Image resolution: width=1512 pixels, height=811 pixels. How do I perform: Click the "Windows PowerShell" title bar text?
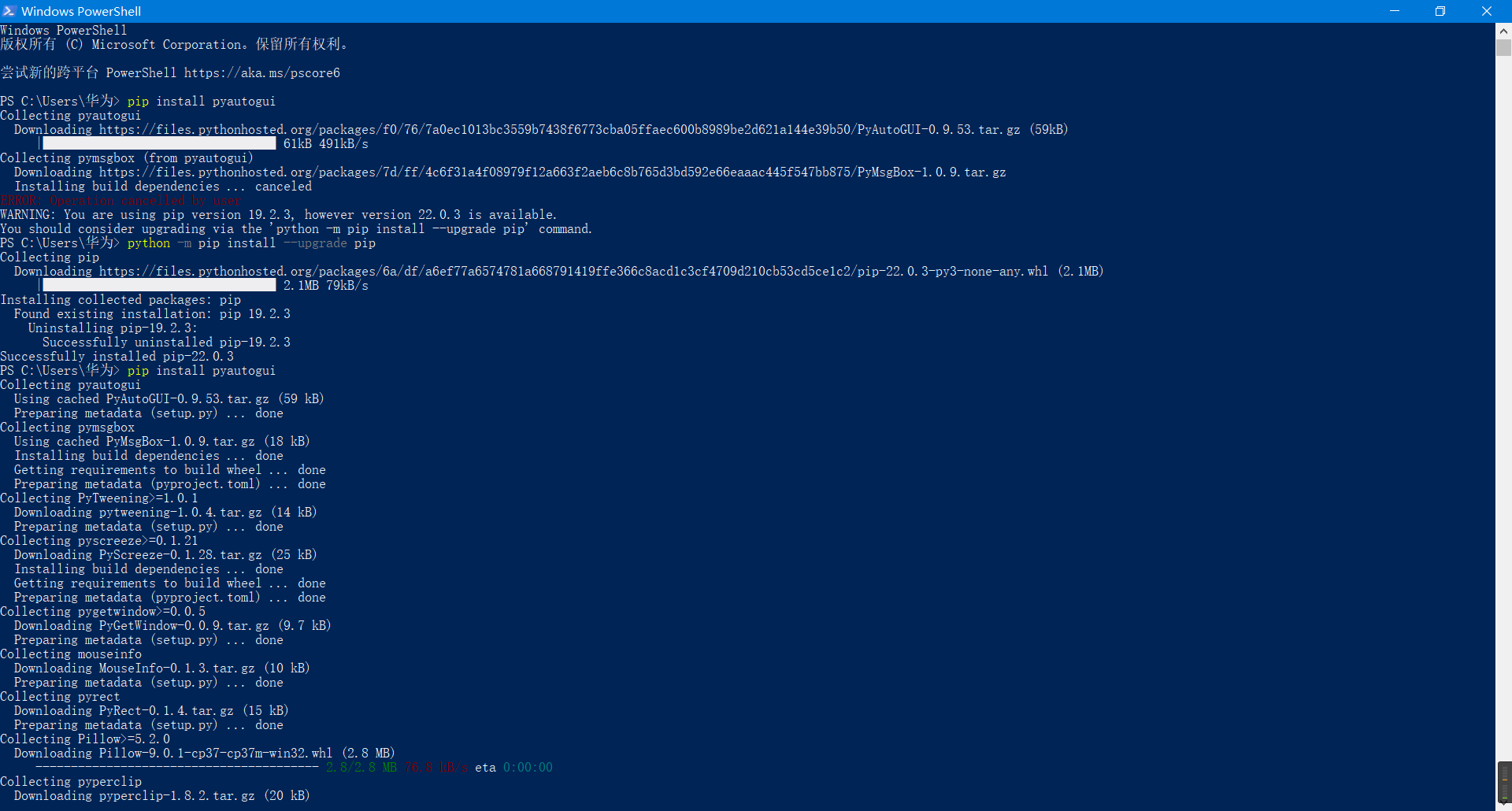click(81, 11)
